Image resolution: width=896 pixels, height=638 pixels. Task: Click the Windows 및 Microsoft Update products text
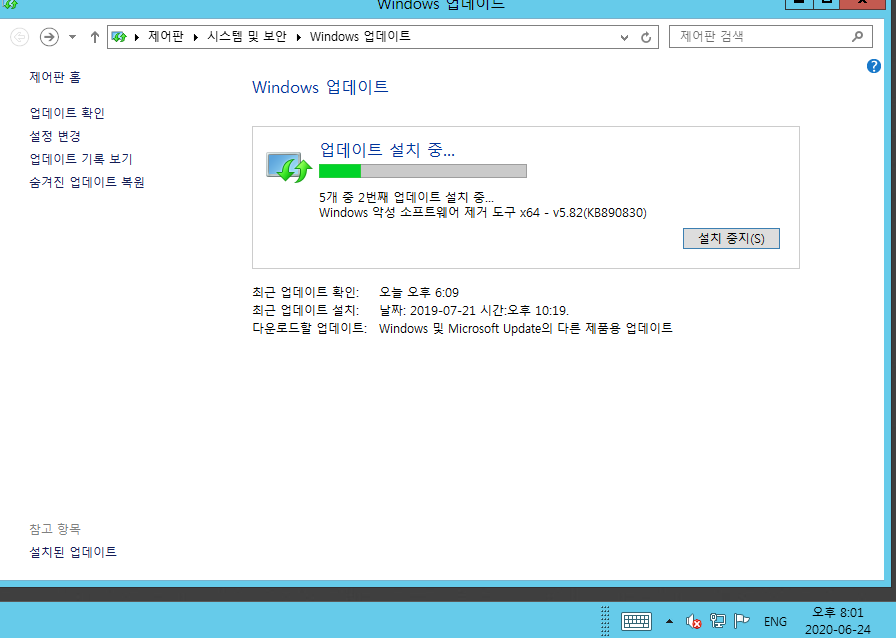(526, 329)
